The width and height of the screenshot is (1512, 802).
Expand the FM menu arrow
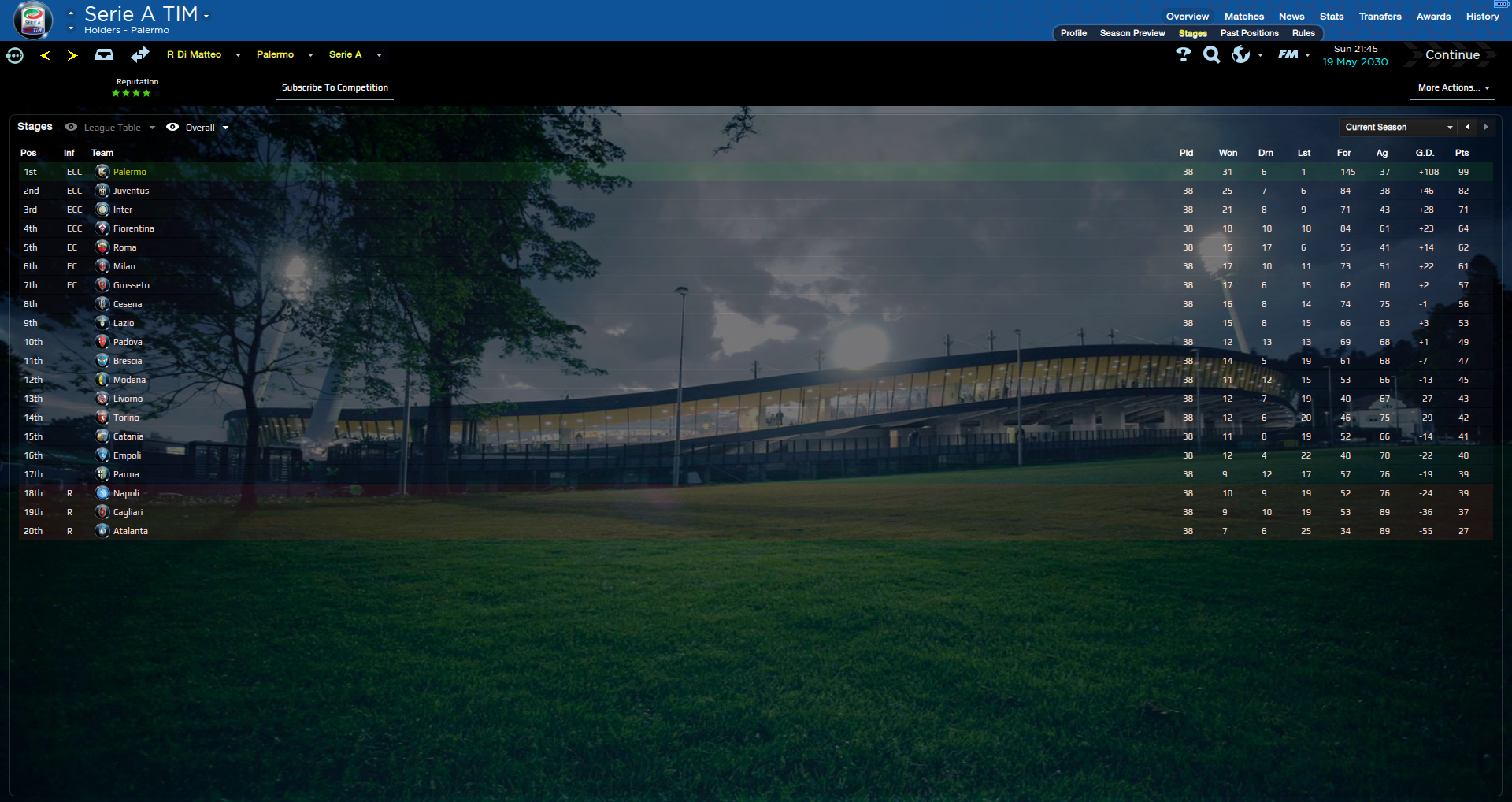1307,55
